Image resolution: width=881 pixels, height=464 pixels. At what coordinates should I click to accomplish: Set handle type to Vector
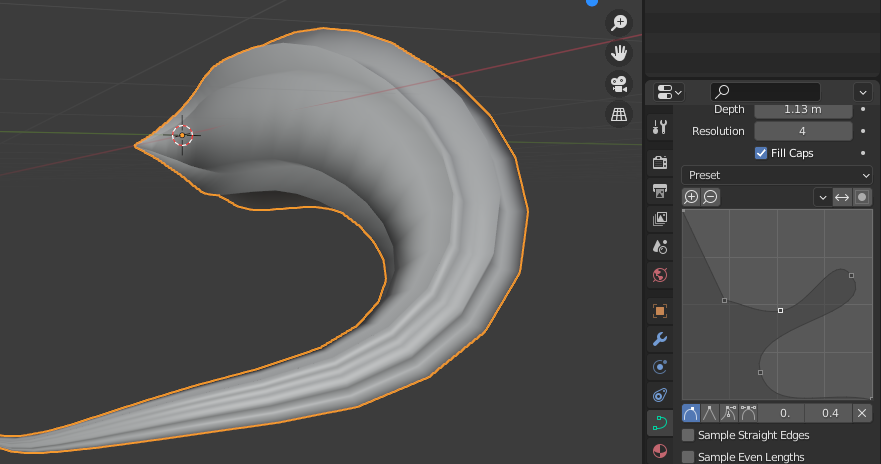710,413
